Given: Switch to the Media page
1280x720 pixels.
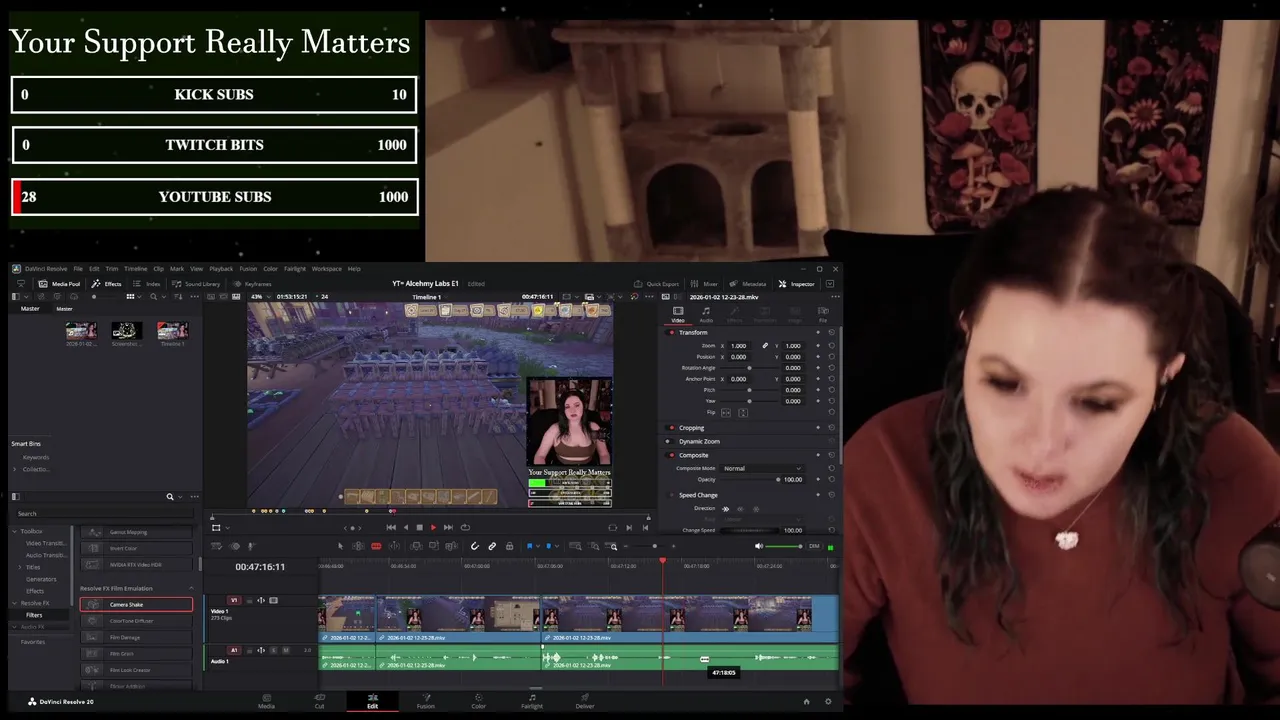Looking at the screenshot, I should [267, 700].
